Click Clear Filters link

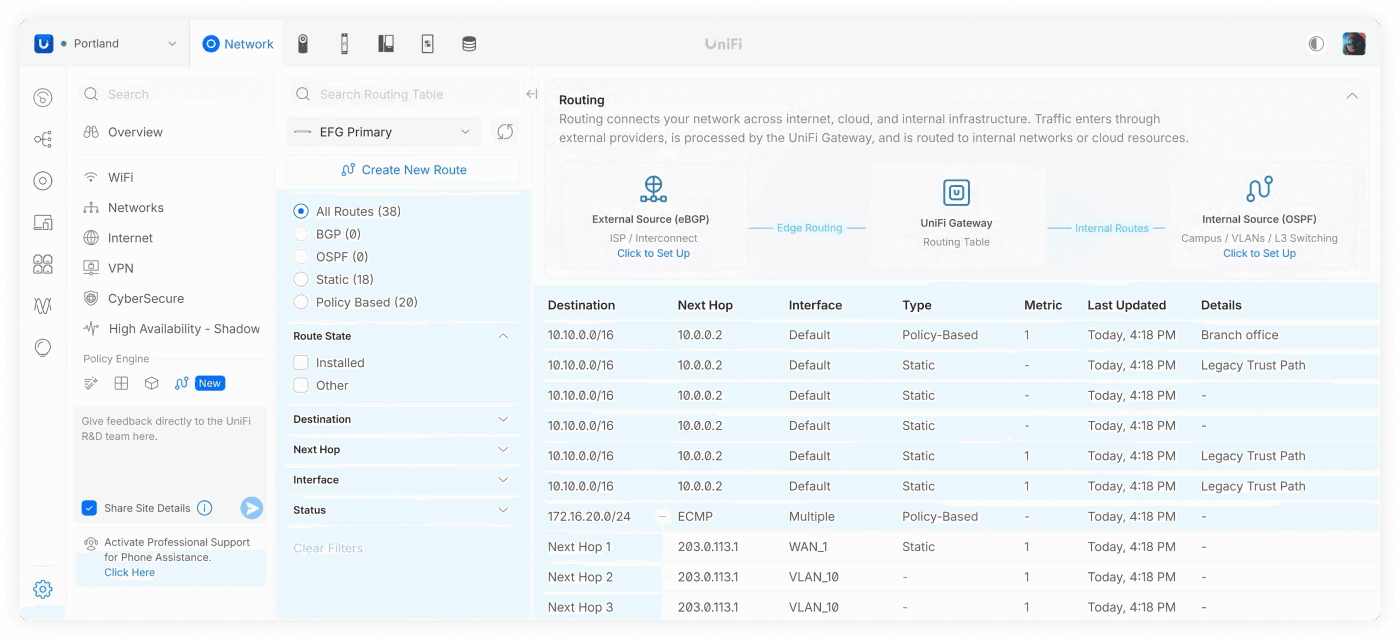point(328,548)
